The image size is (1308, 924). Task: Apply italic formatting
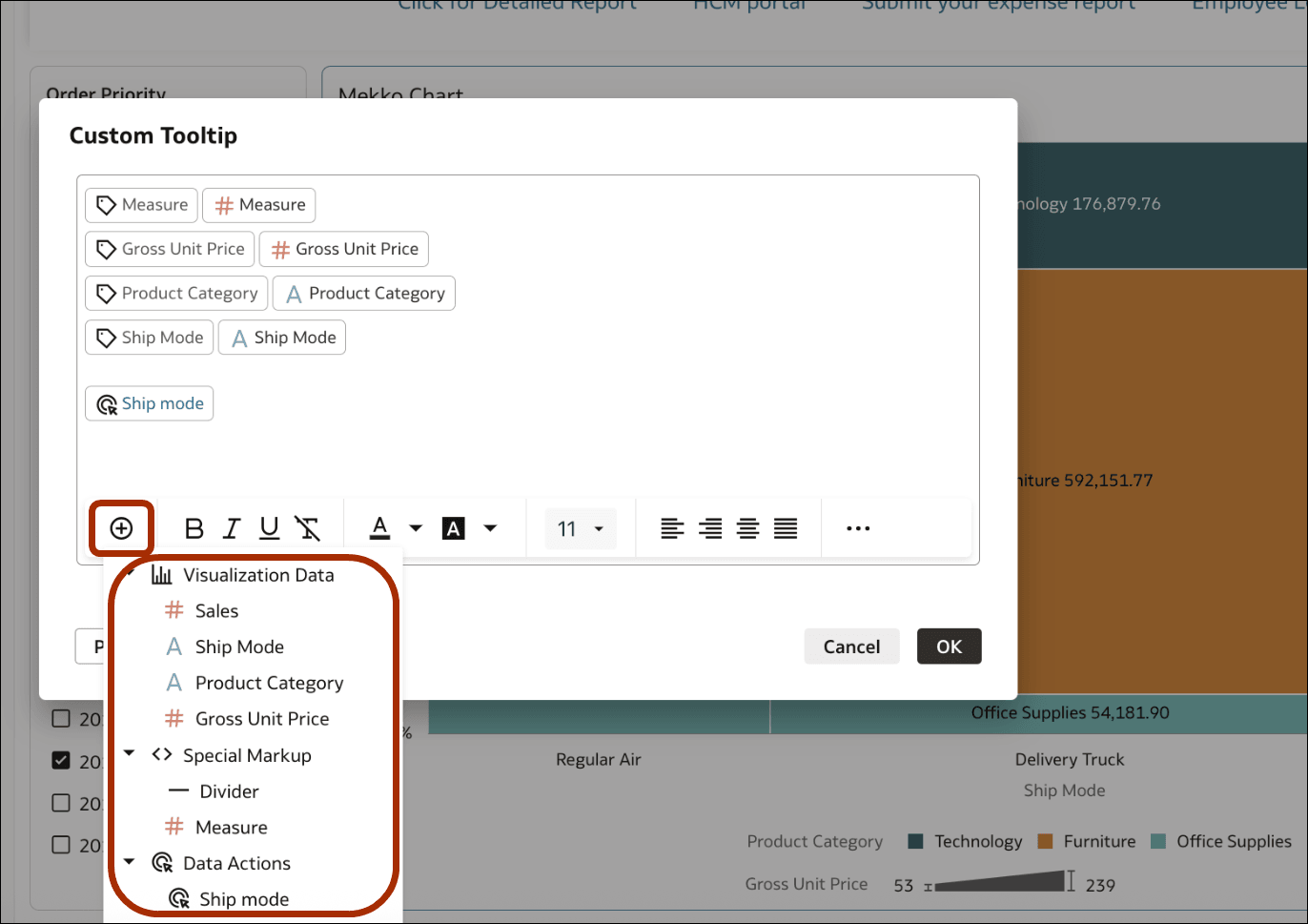click(x=231, y=527)
